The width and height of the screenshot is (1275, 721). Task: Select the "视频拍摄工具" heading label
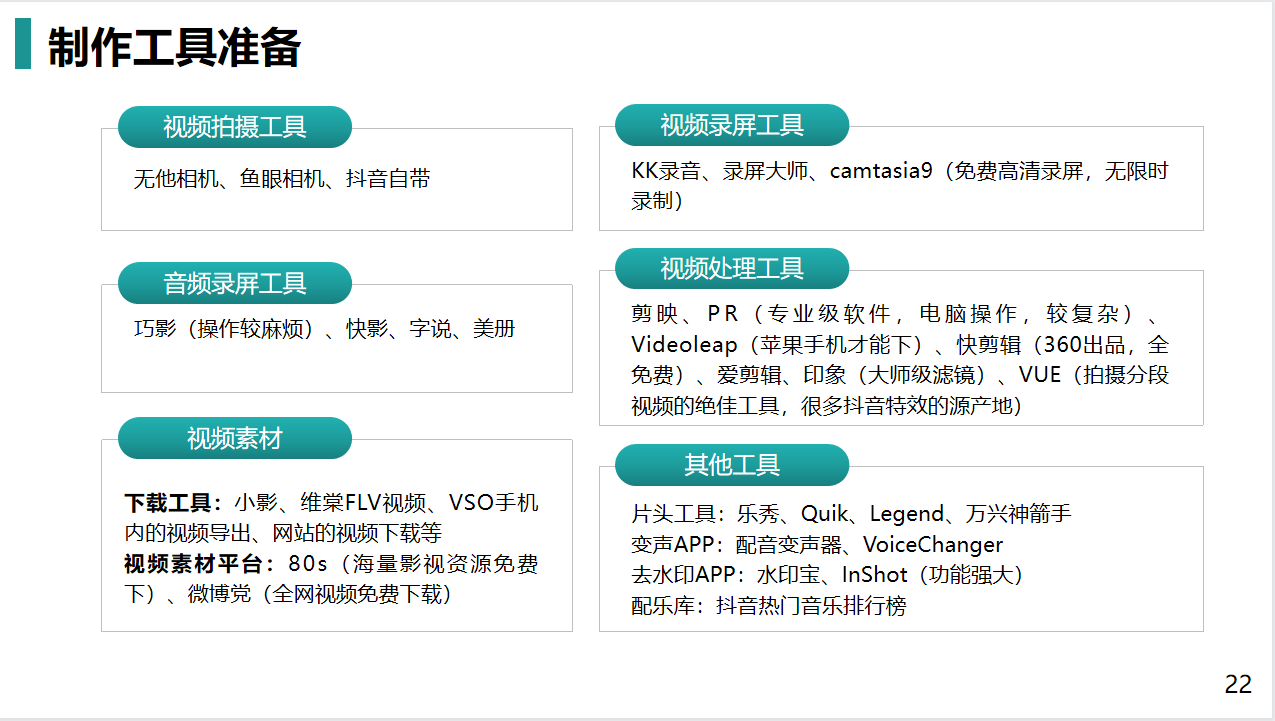pos(235,127)
